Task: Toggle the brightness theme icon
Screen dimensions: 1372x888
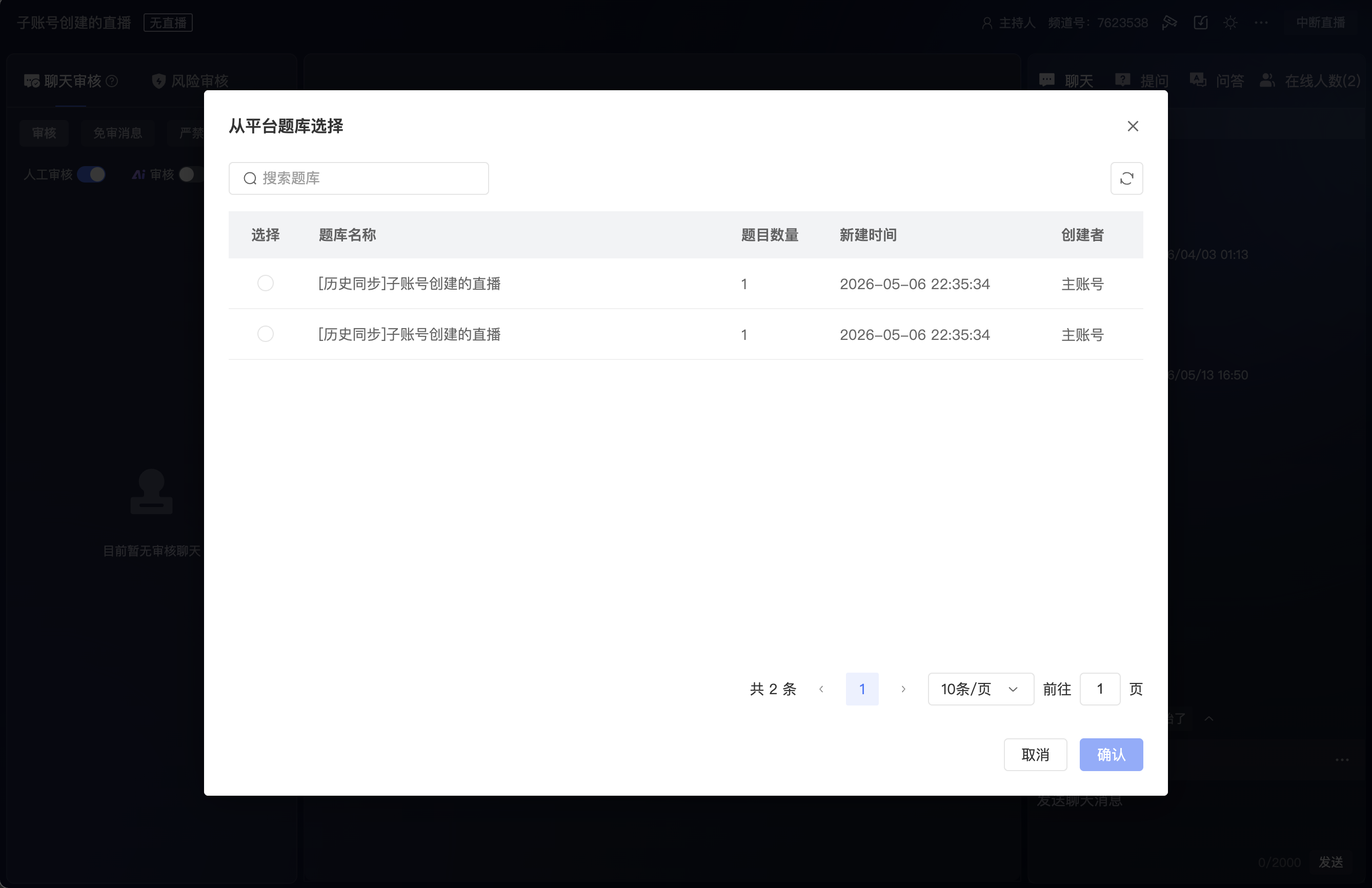Action: click(1231, 23)
